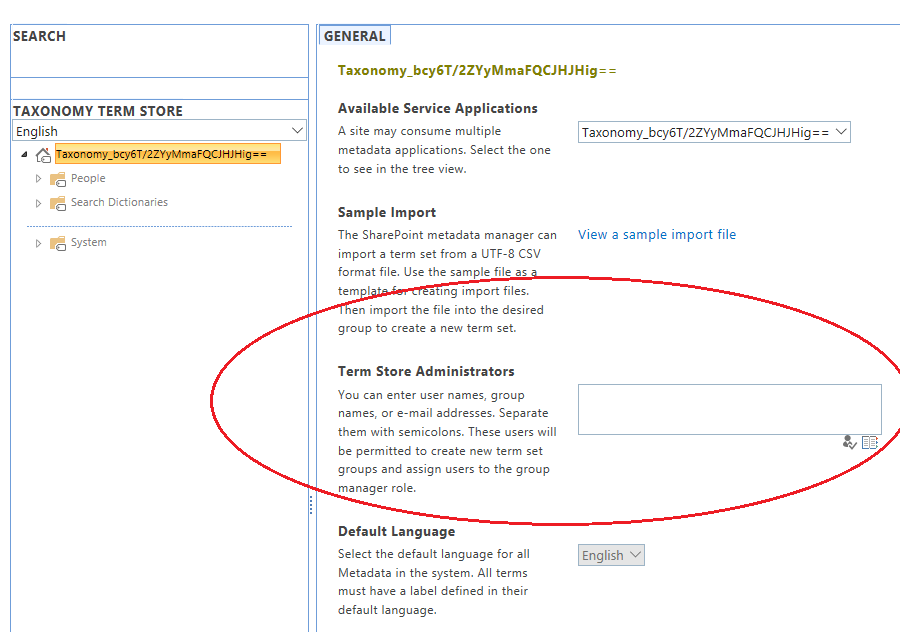
Task: Click the Check Names icon under administrators box
Action: (849, 443)
